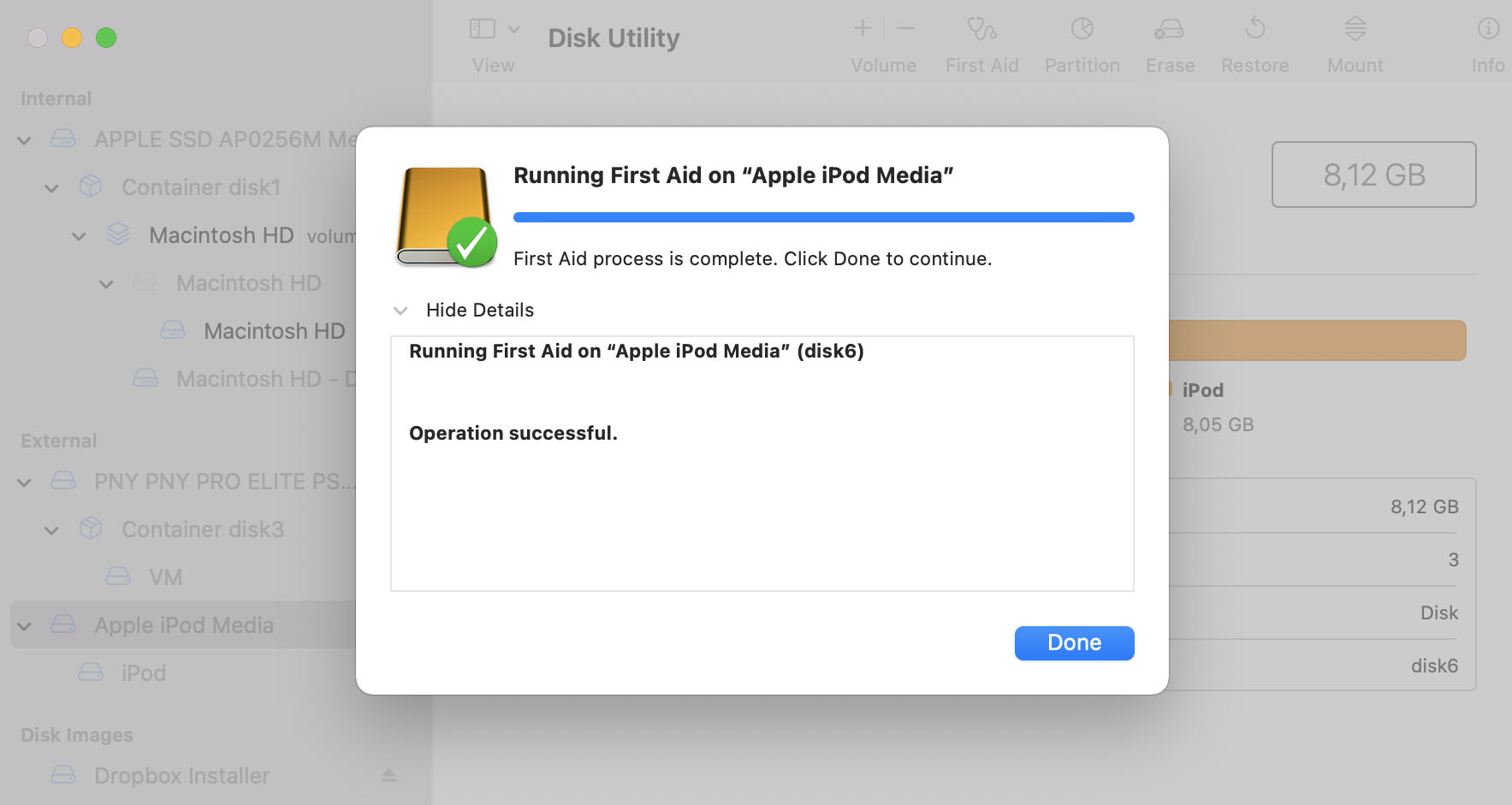This screenshot has width=1512, height=805.
Task: Click the Macintosh HD layers icon
Action: (118, 234)
